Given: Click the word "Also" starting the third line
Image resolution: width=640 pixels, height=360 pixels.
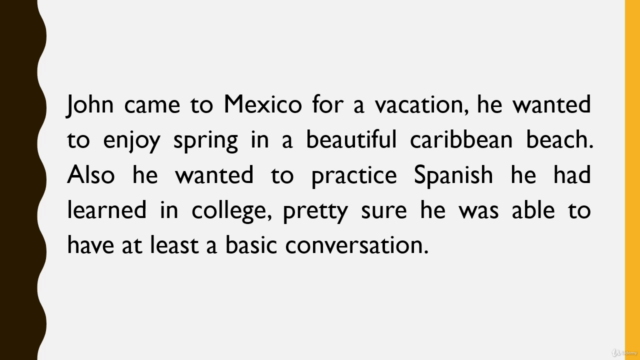Looking at the screenshot, I should (91, 175).
